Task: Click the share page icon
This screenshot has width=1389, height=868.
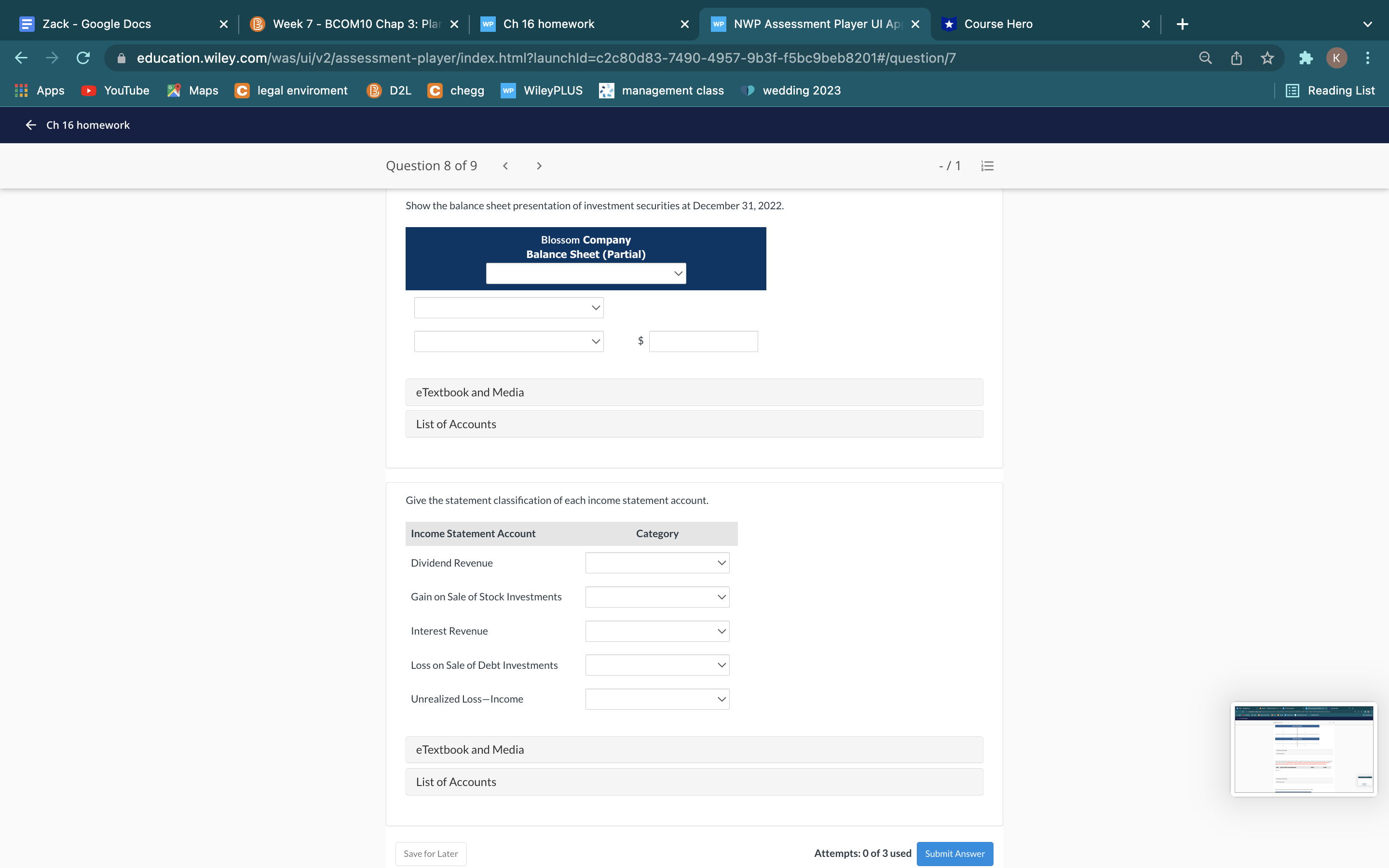Action: tap(1236, 58)
